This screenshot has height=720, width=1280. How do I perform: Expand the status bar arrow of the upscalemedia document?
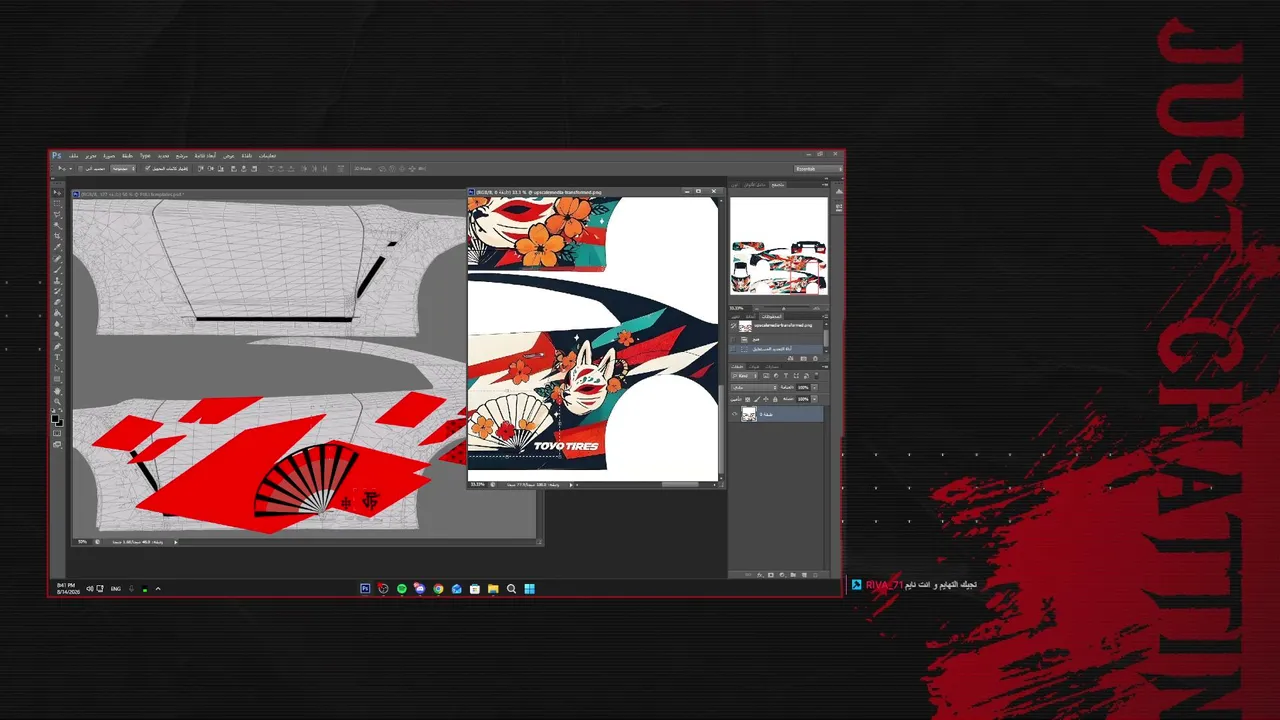point(571,485)
